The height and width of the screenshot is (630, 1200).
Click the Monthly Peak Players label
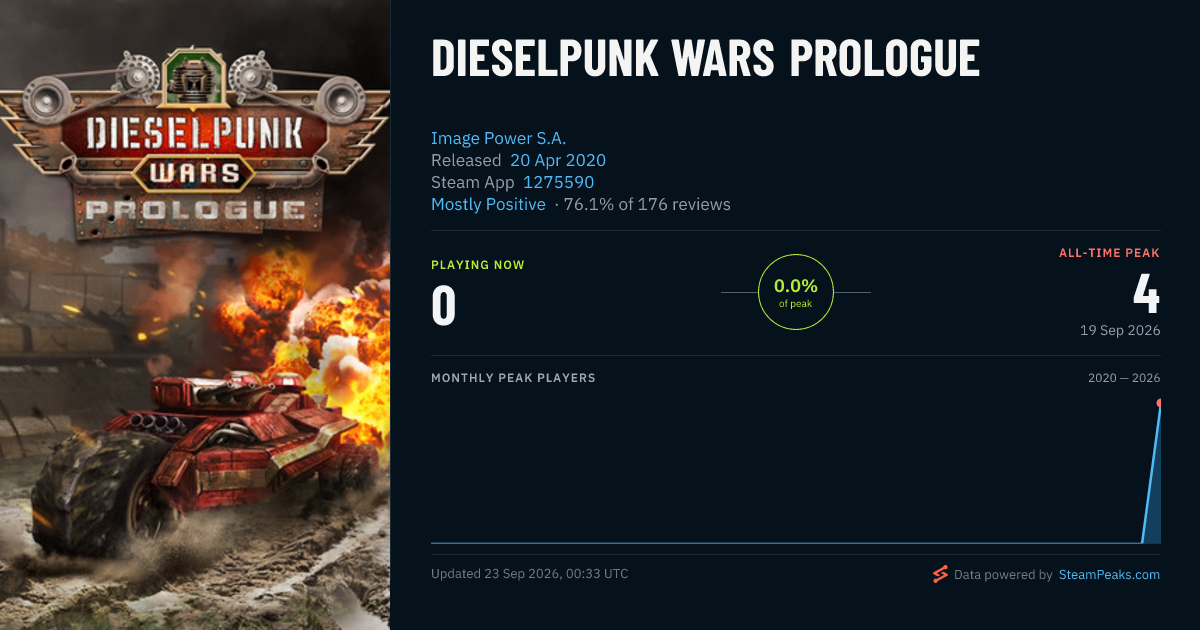[x=513, y=378]
